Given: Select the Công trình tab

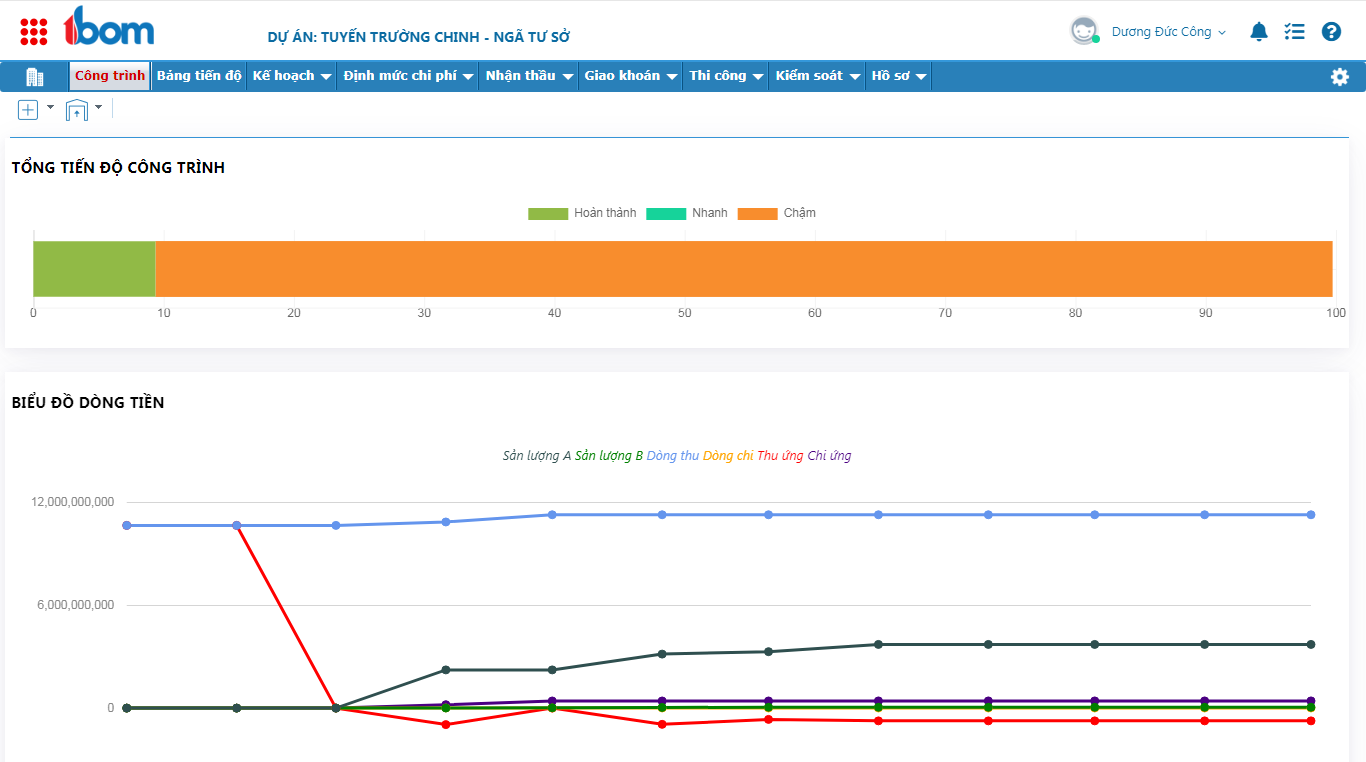Looking at the screenshot, I should click(110, 76).
